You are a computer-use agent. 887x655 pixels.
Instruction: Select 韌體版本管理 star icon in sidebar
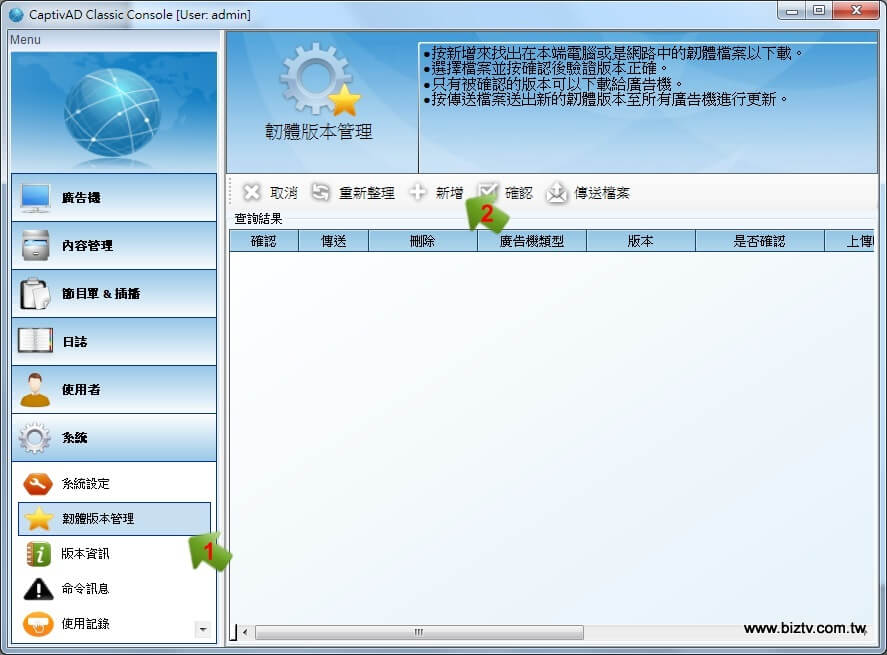[39, 519]
